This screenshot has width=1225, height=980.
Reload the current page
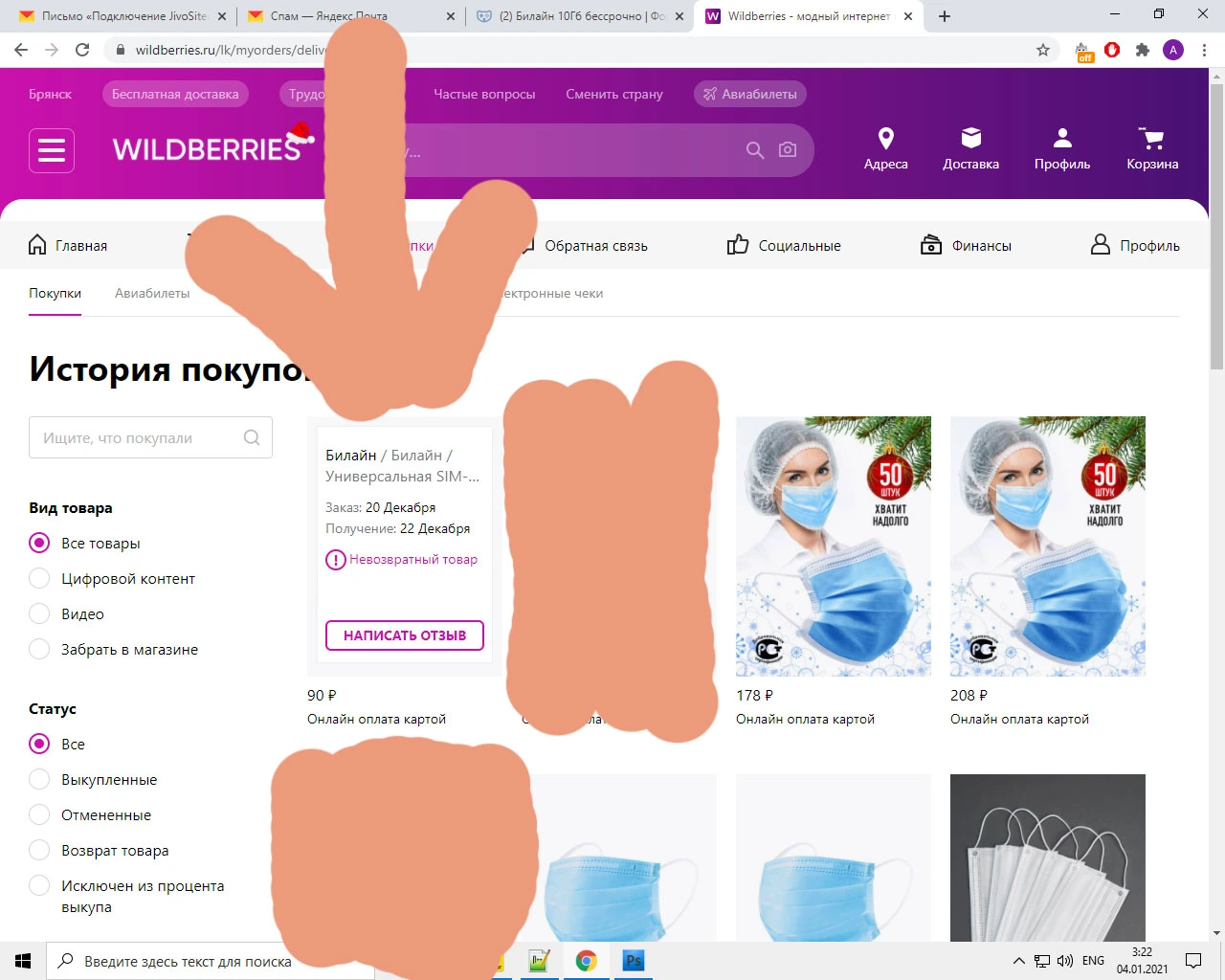pos(82,50)
